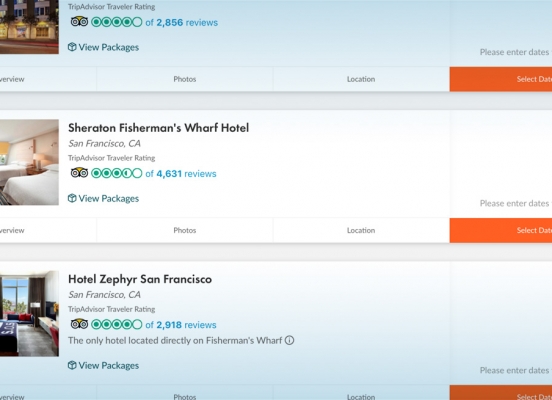
Task: Click package box icon in the Sheraton card
Action: pos(72,198)
